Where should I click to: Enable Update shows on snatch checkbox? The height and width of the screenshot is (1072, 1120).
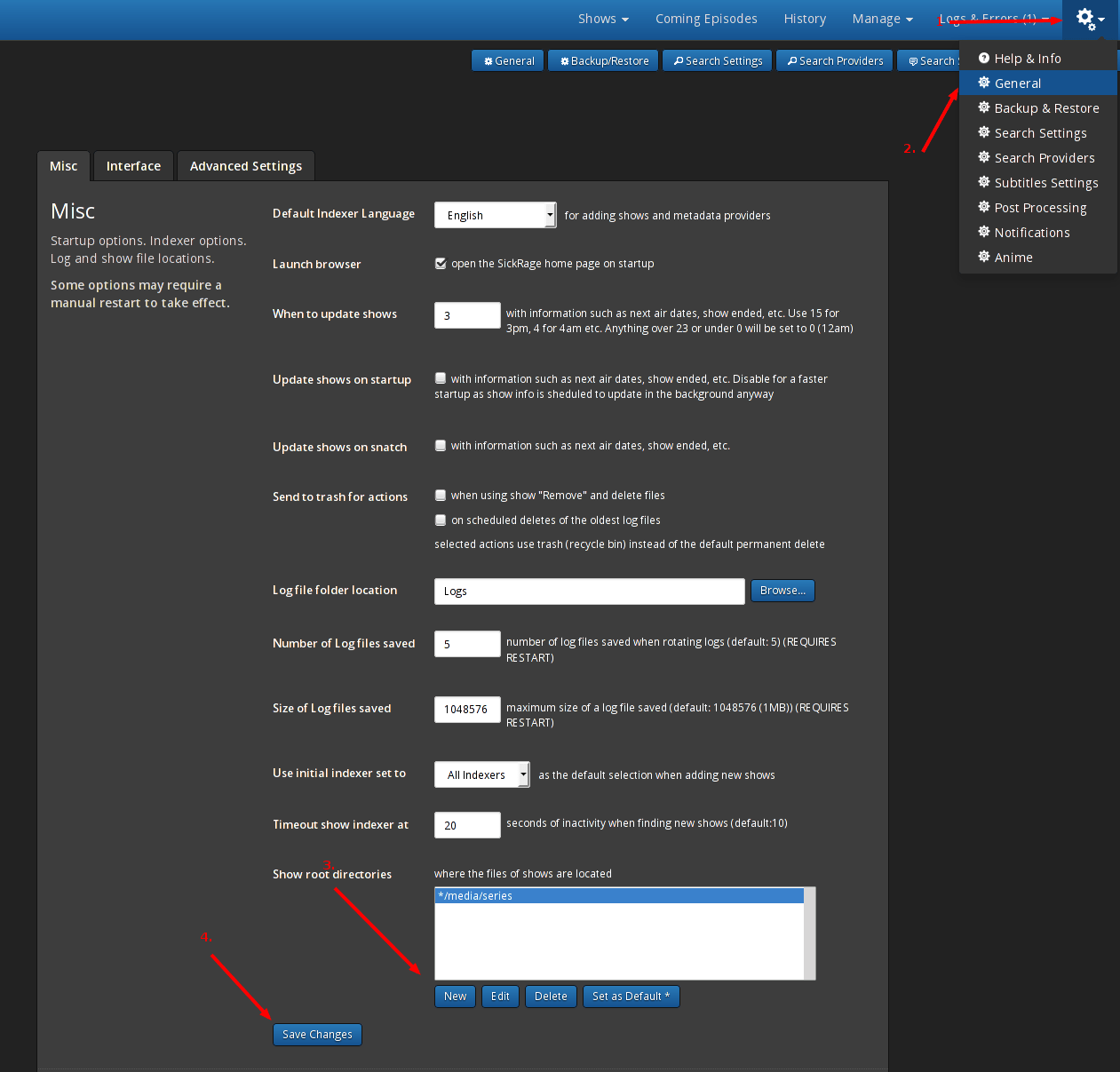click(x=441, y=446)
